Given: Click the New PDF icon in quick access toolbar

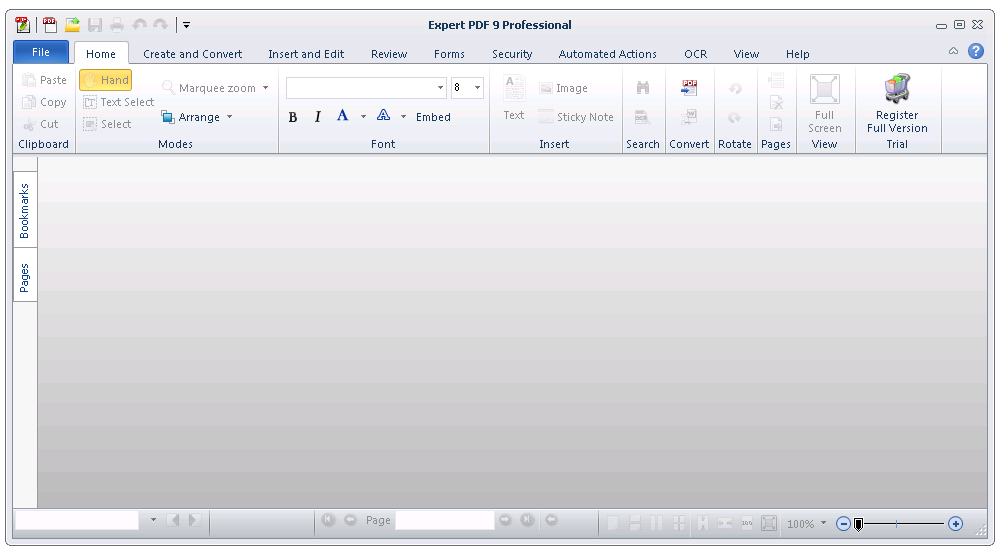Looking at the screenshot, I should click(50, 25).
